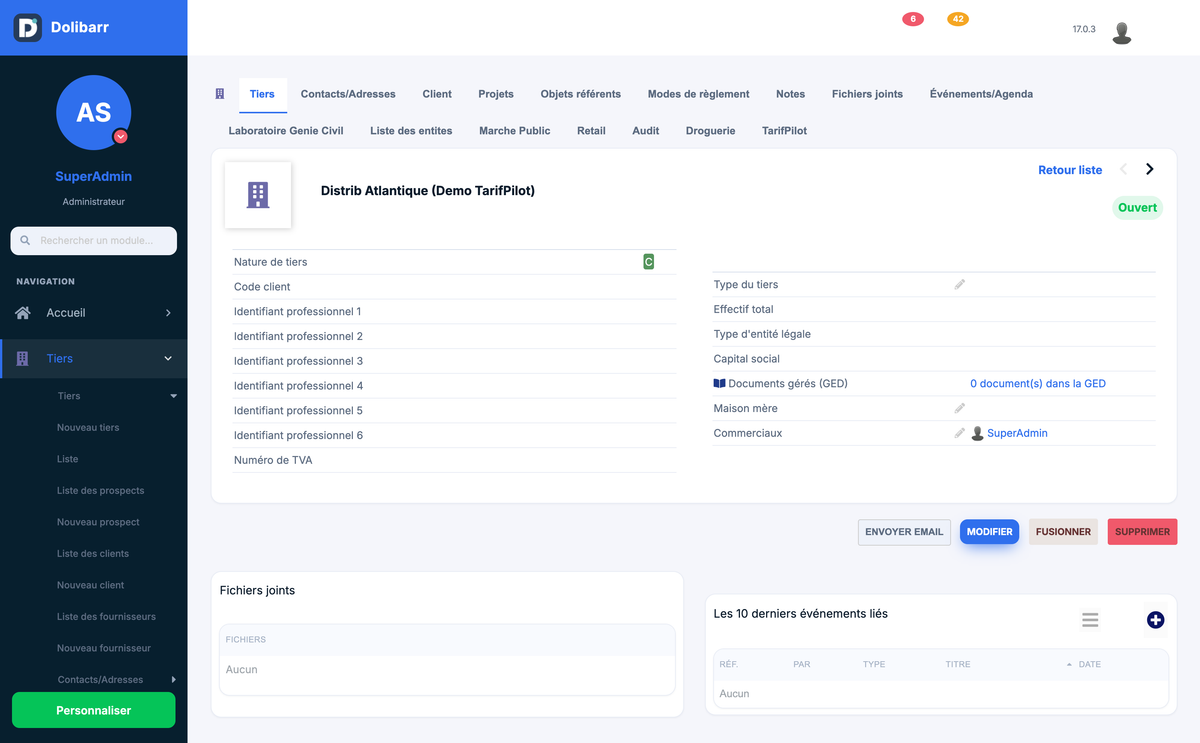The image size is (1200, 743).
Task: Click the Ouvert status badge
Action: coord(1137,208)
